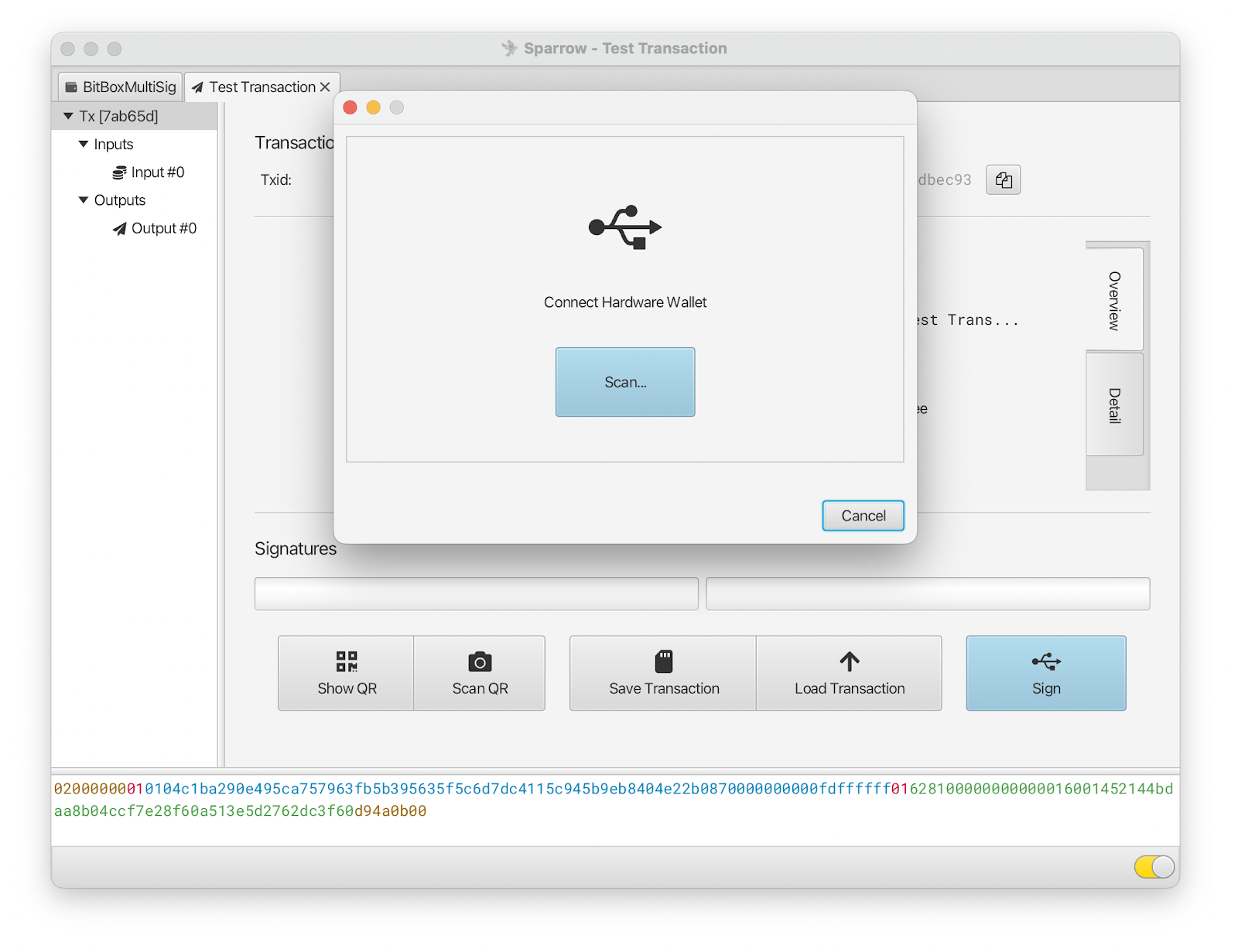Switch to the Overview vertical tab
This screenshot has width=1238, height=952.
click(x=1114, y=300)
